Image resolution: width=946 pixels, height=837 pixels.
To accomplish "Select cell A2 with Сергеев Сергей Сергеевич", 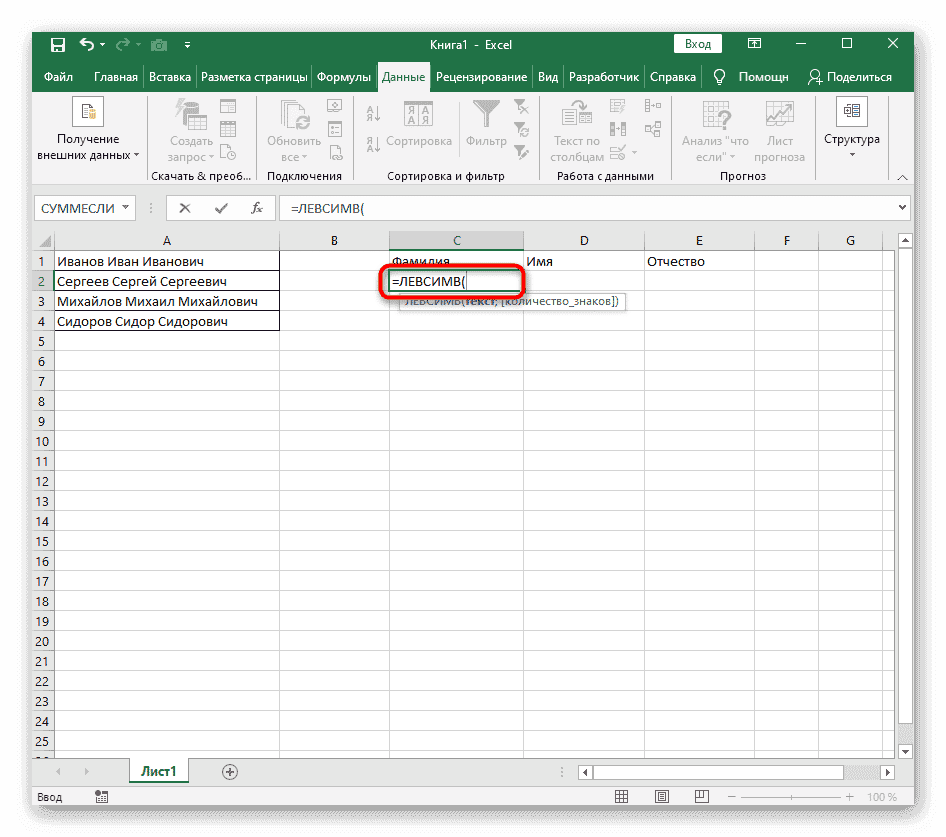I will (x=166, y=282).
